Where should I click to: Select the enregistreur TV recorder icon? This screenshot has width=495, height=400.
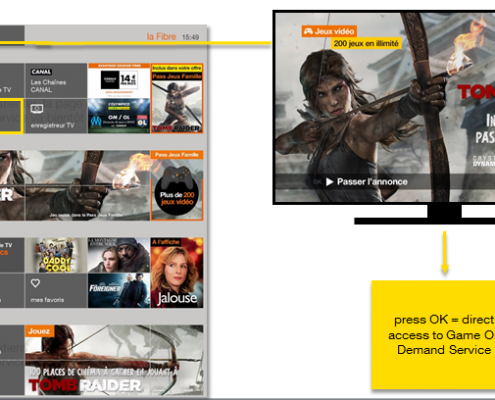(x=37, y=109)
